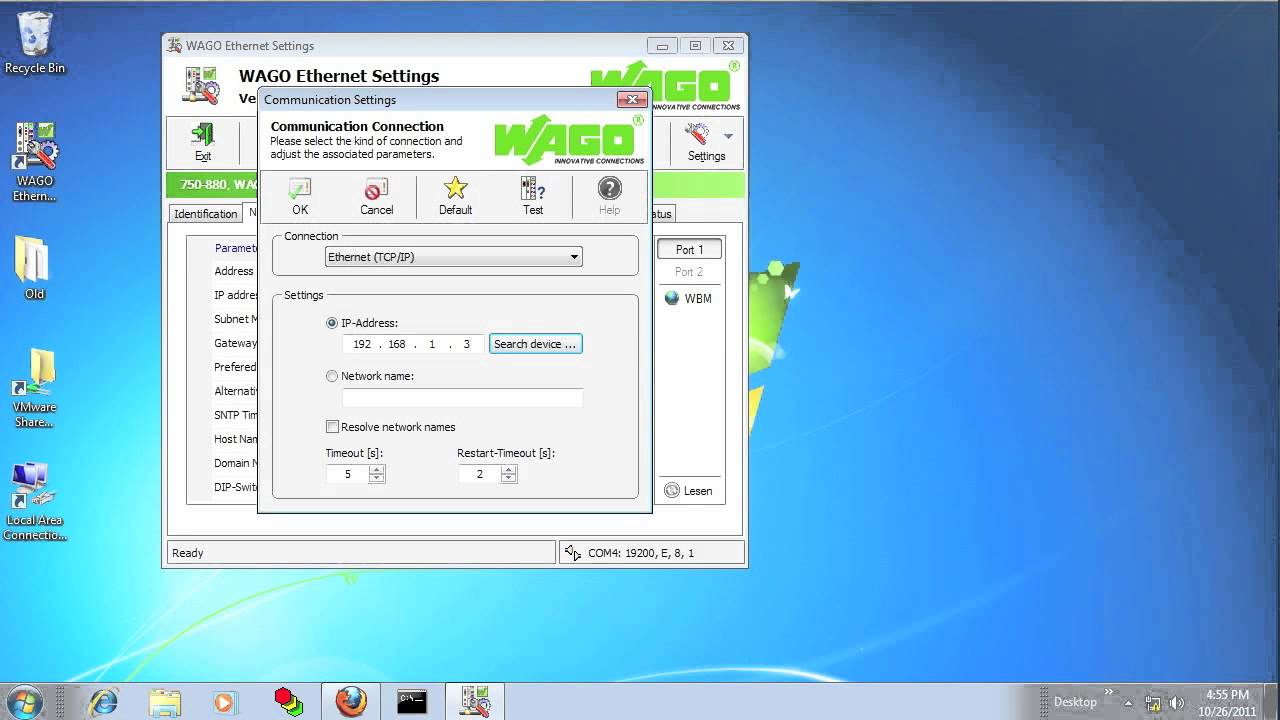Open the media player taskbar icon
The width and height of the screenshot is (1280, 720).
(x=225, y=701)
